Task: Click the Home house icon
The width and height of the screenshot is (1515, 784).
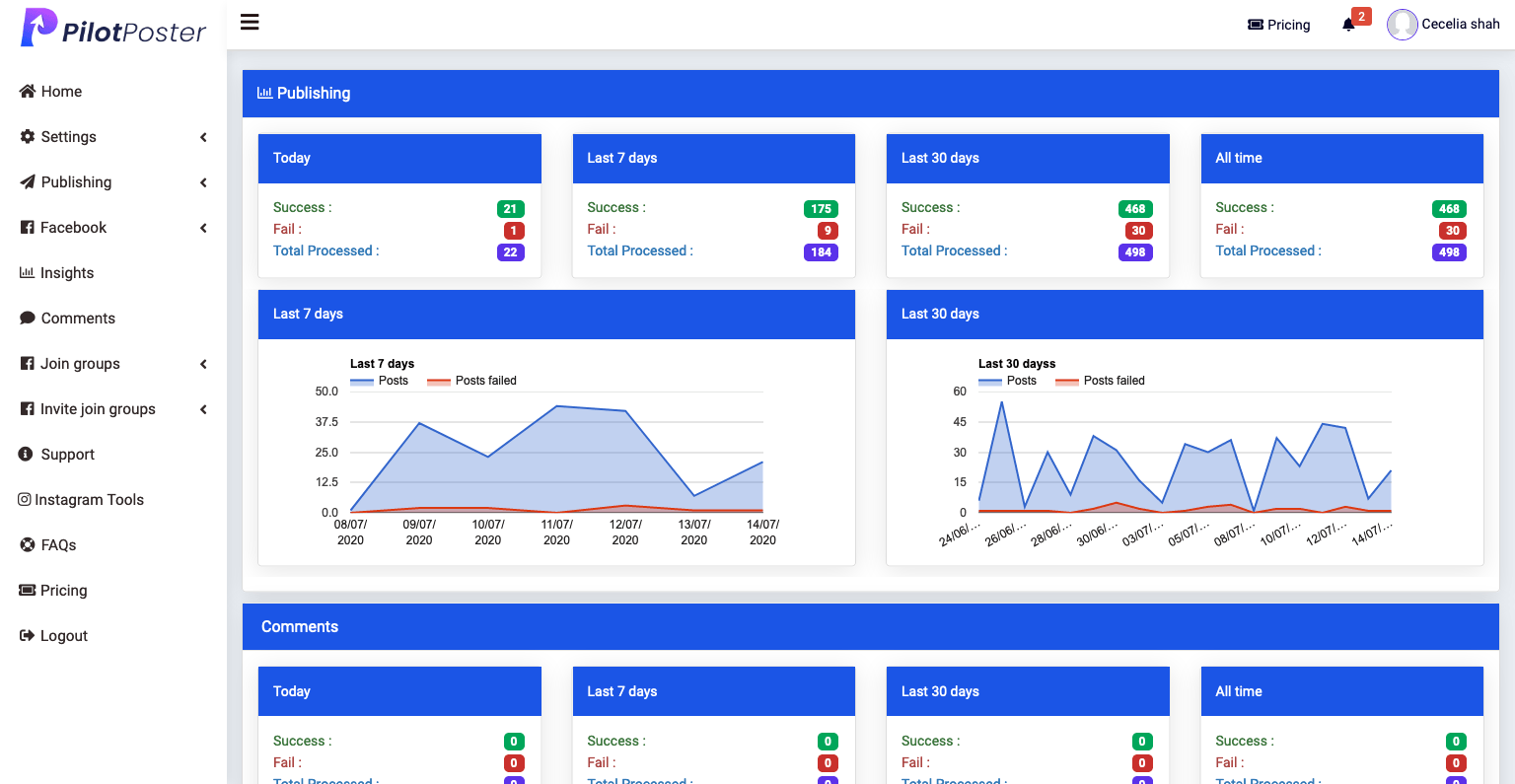Action: tap(28, 92)
